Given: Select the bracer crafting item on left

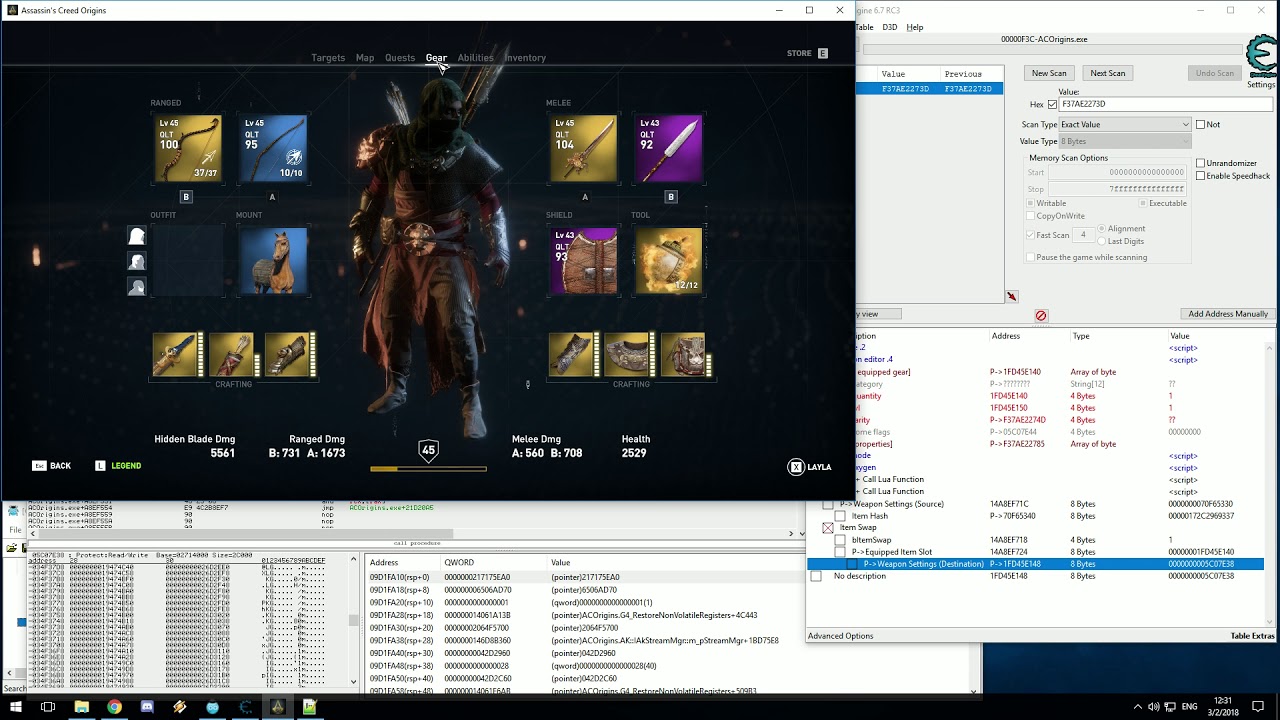Looking at the screenshot, I should pos(289,355).
